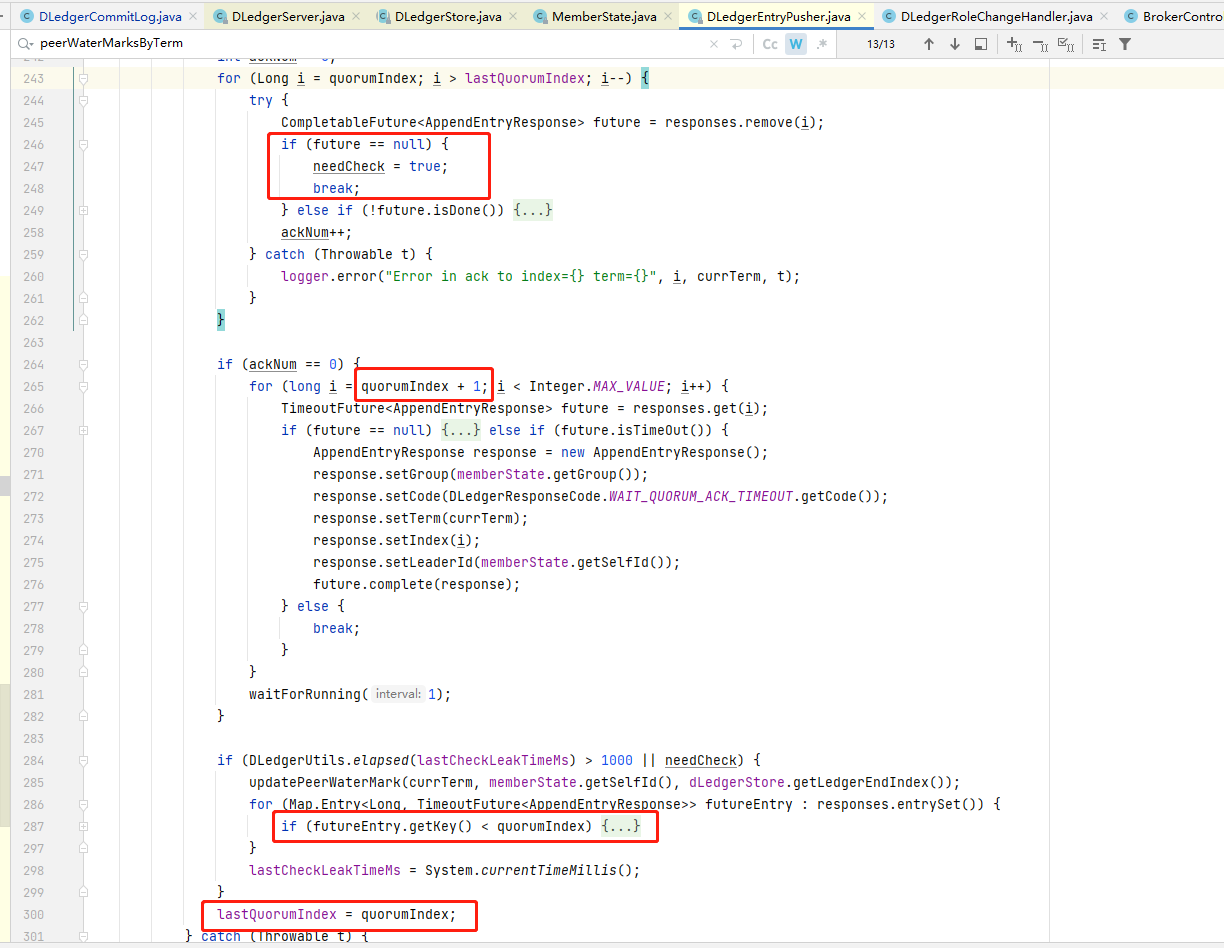Collapse the try block at line 244
The width and height of the screenshot is (1224, 948).
84,100
